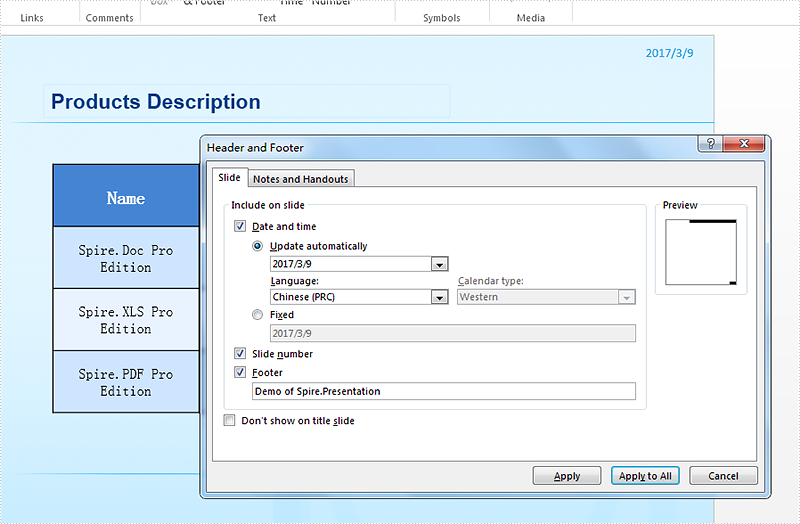
Task: Toggle the Footer checkbox
Action: [x=240, y=372]
